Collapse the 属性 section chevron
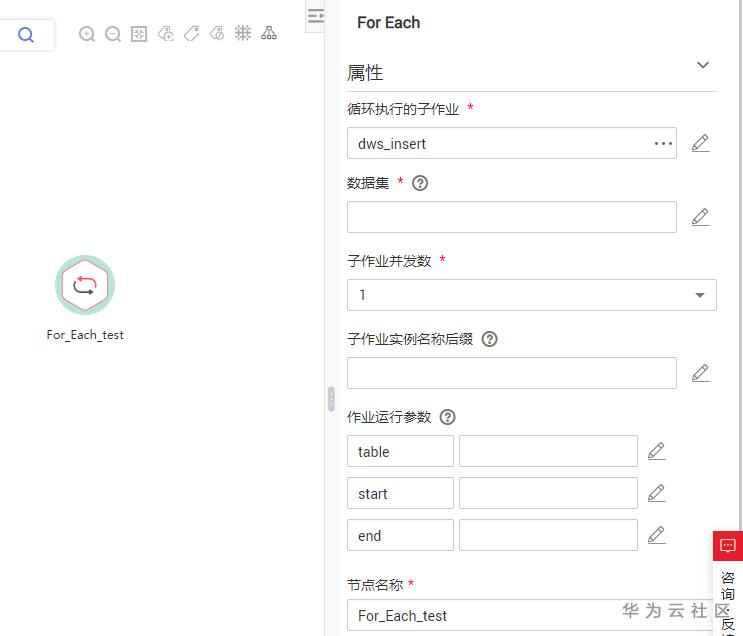Screen dimensions: 743x636 [703, 66]
